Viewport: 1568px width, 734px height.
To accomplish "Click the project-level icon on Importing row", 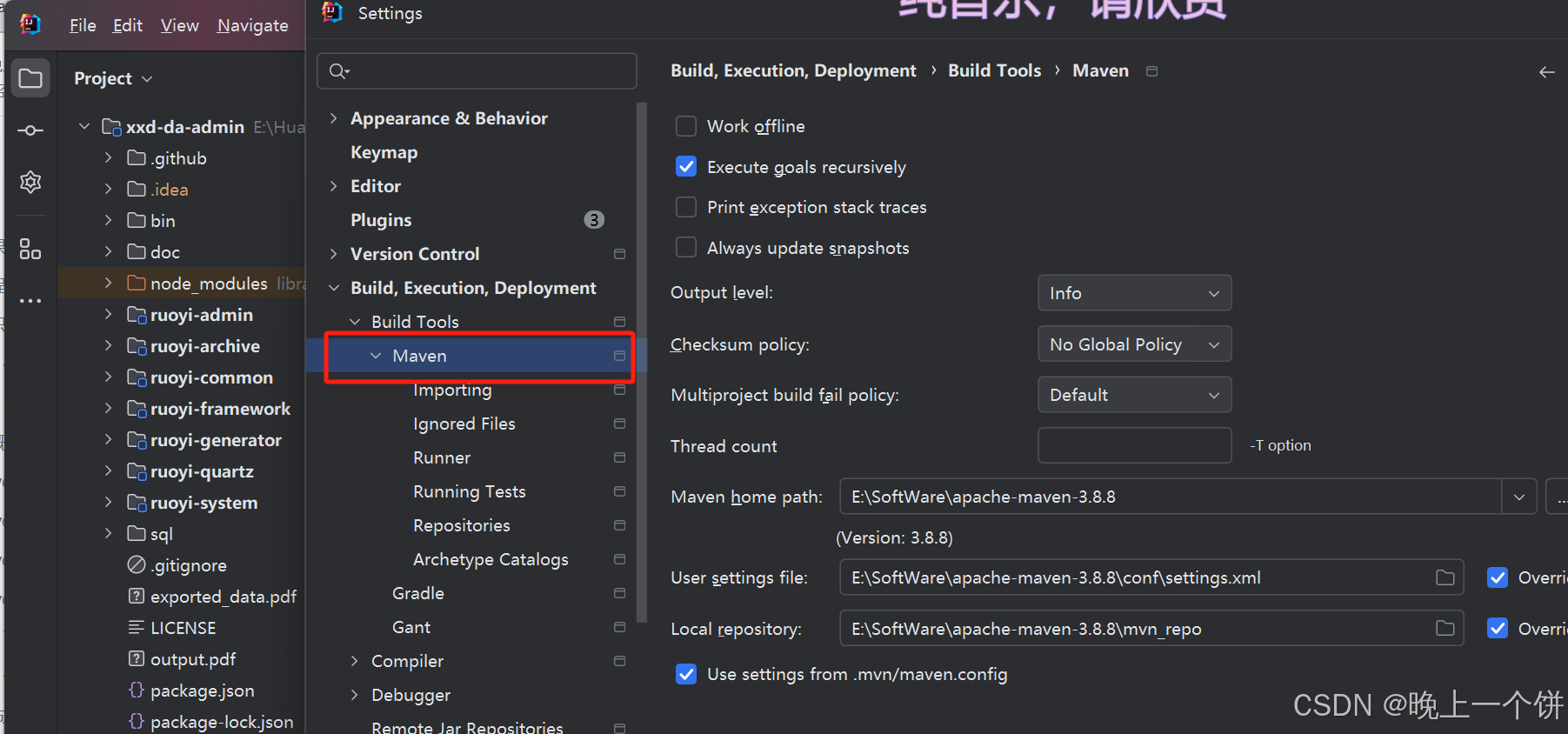I will pos(619,390).
